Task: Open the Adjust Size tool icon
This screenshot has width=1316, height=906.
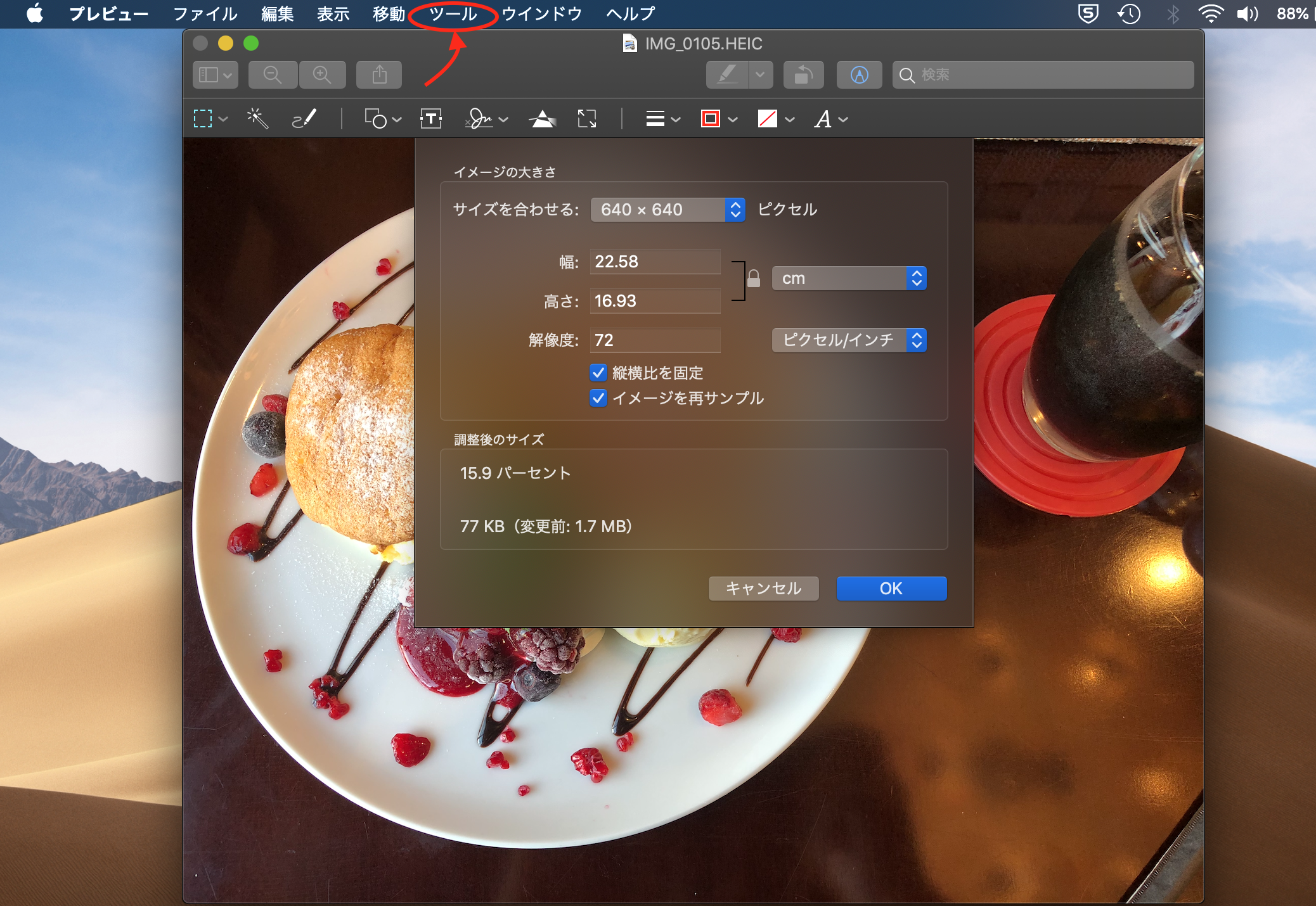Action: 587,118
